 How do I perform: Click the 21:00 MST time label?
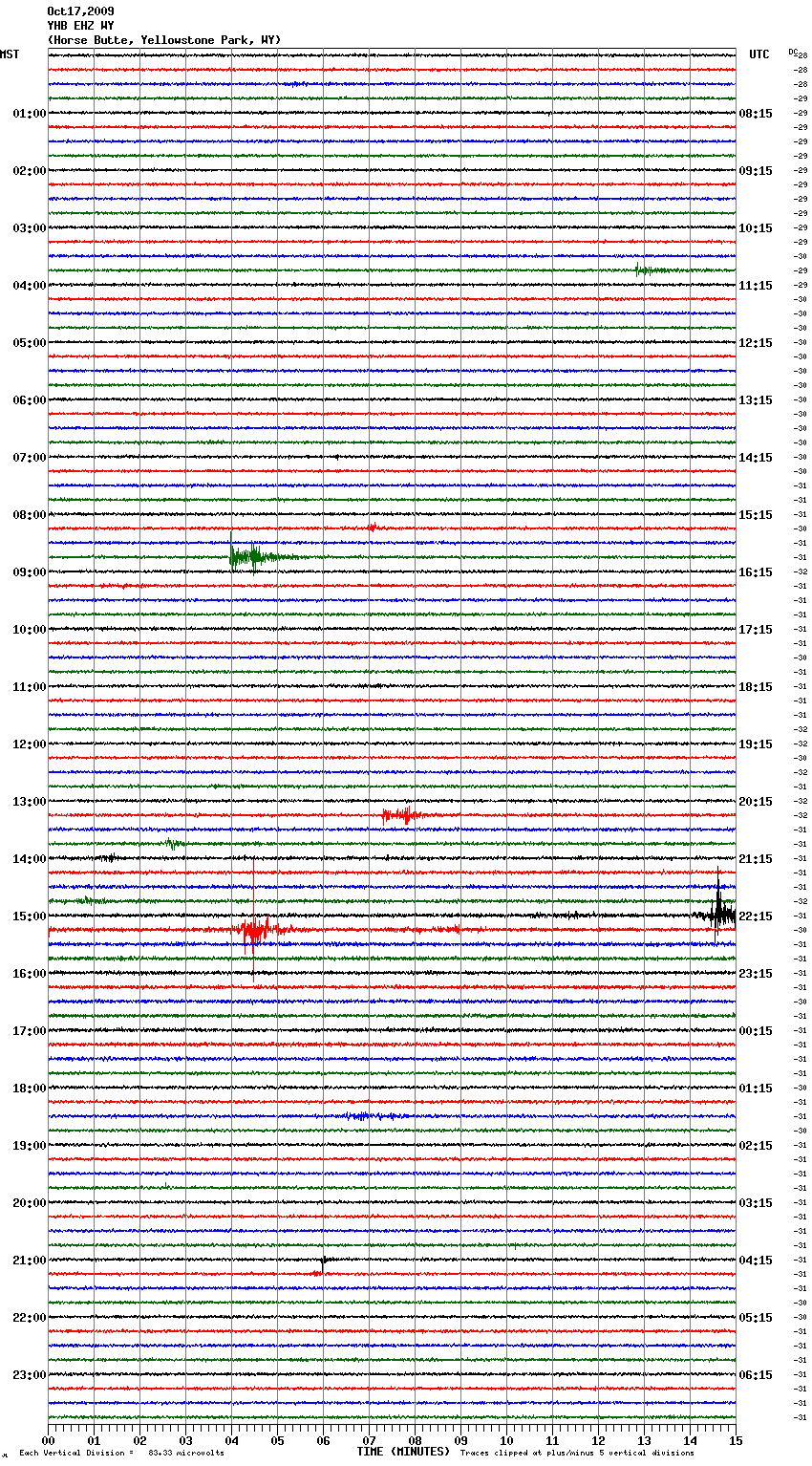pos(30,1261)
